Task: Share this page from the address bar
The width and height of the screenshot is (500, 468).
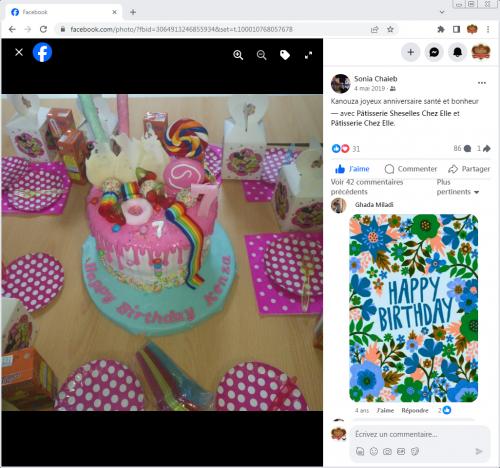Action: [x=375, y=29]
